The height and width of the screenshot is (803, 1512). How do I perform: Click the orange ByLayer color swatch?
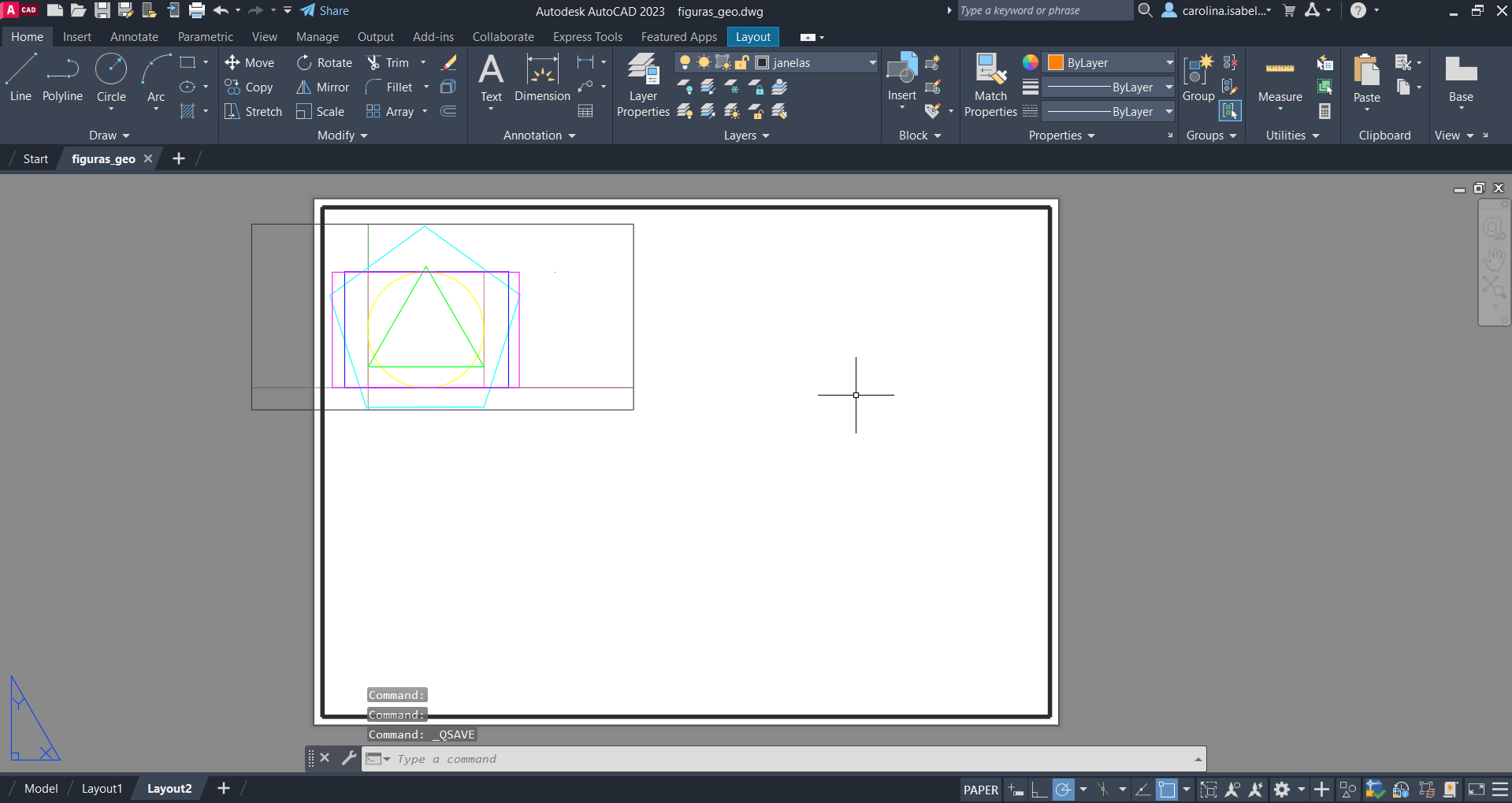1056,63
